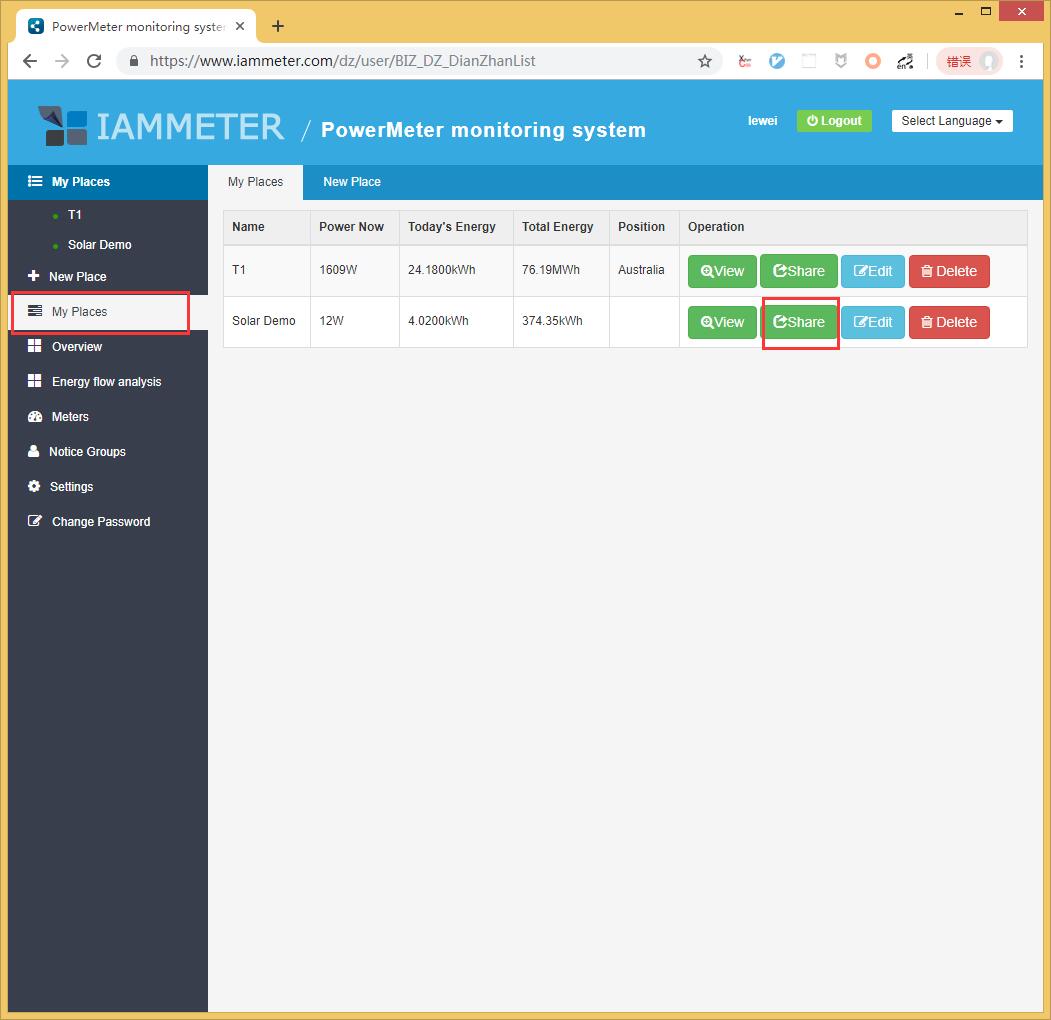The height and width of the screenshot is (1020, 1051).
Task: Edit the T1 place
Action: [x=872, y=271]
